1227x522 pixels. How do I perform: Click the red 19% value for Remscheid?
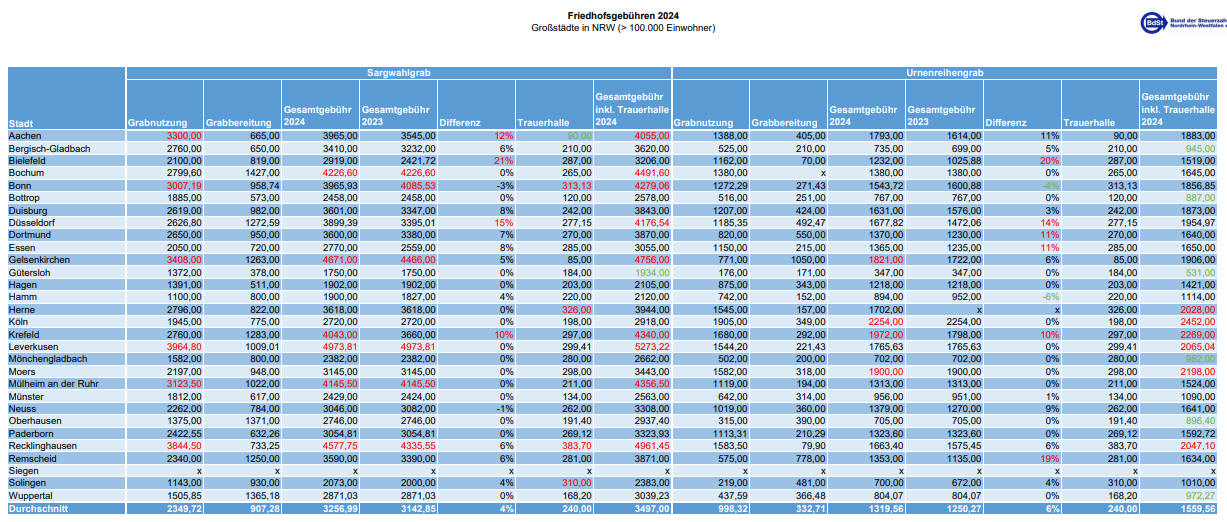click(x=1048, y=459)
